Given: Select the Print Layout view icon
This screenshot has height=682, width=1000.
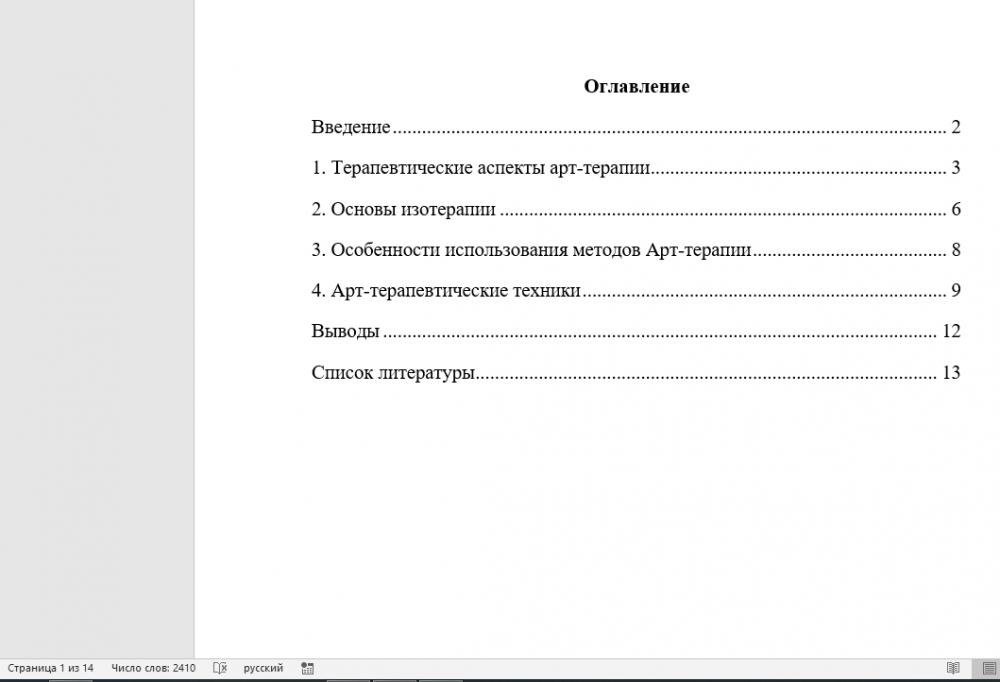Looking at the screenshot, I should coord(989,668).
